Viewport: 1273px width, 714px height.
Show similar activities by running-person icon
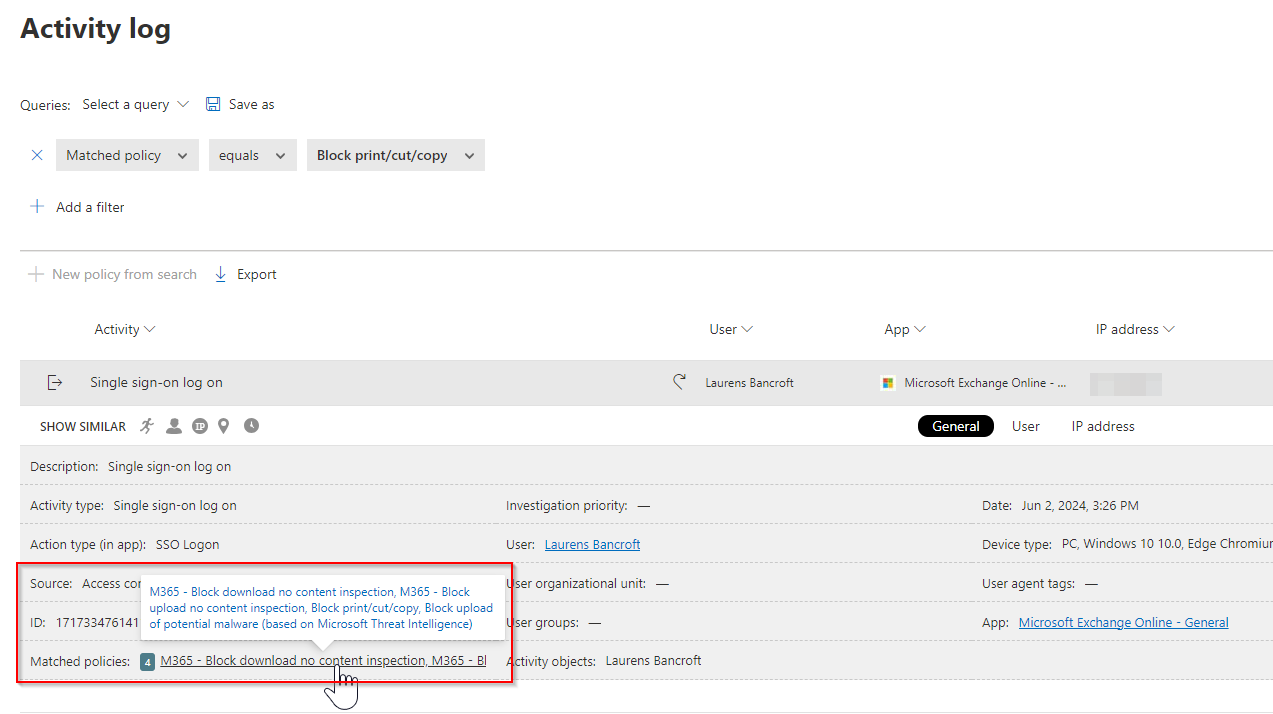pyautogui.click(x=147, y=426)
